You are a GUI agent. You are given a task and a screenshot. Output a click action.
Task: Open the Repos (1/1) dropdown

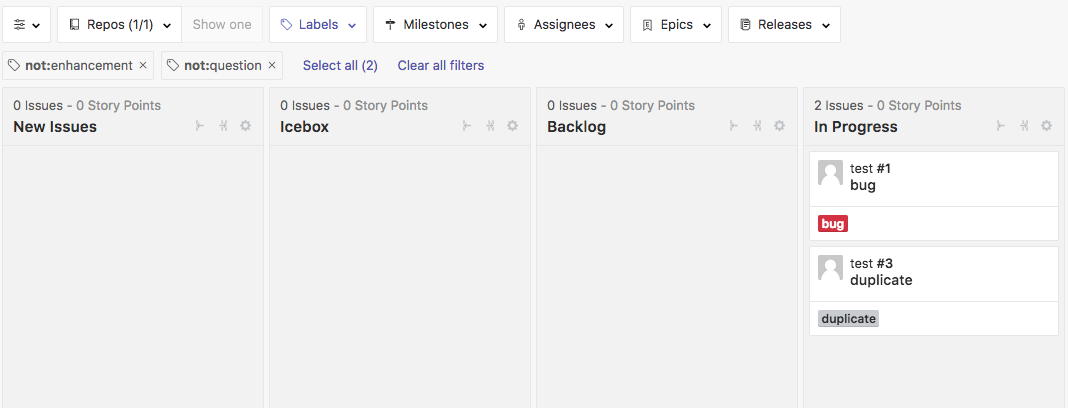coord(119,25)
